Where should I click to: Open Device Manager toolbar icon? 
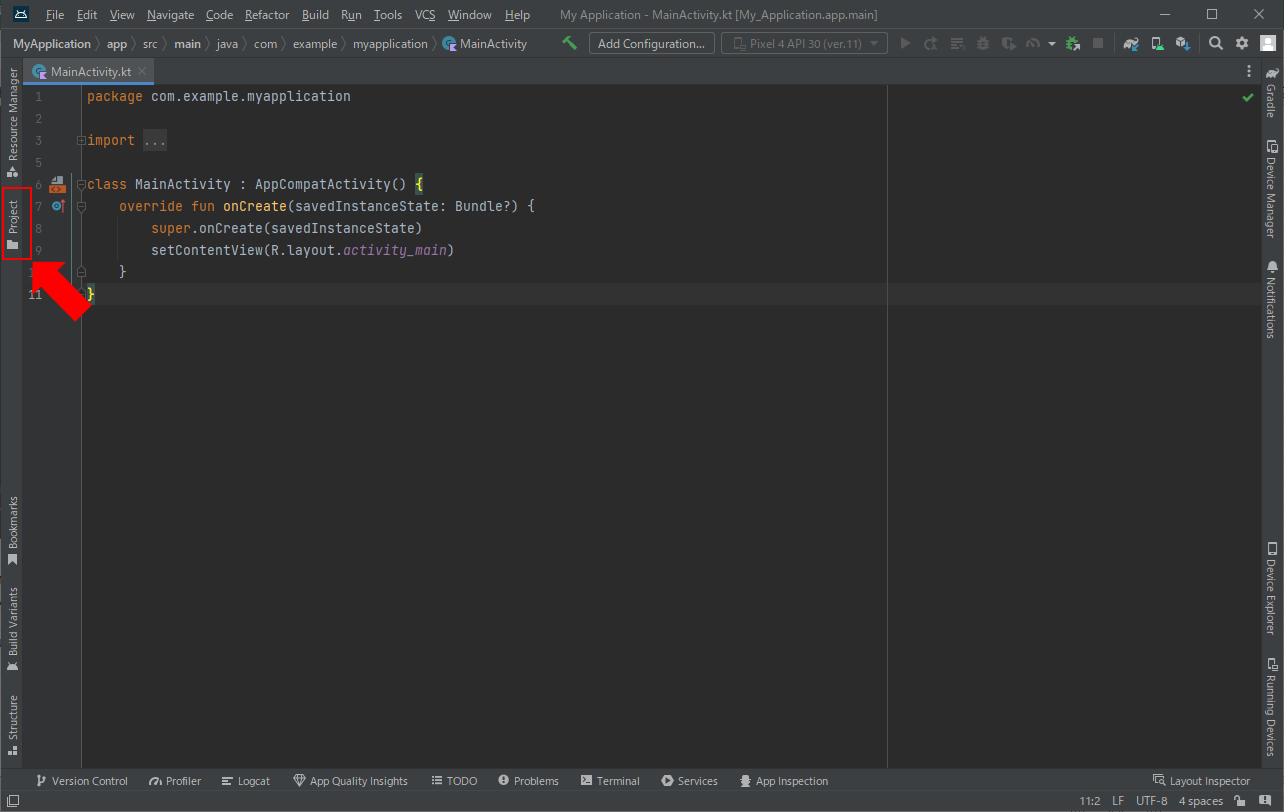[1157, 43]
